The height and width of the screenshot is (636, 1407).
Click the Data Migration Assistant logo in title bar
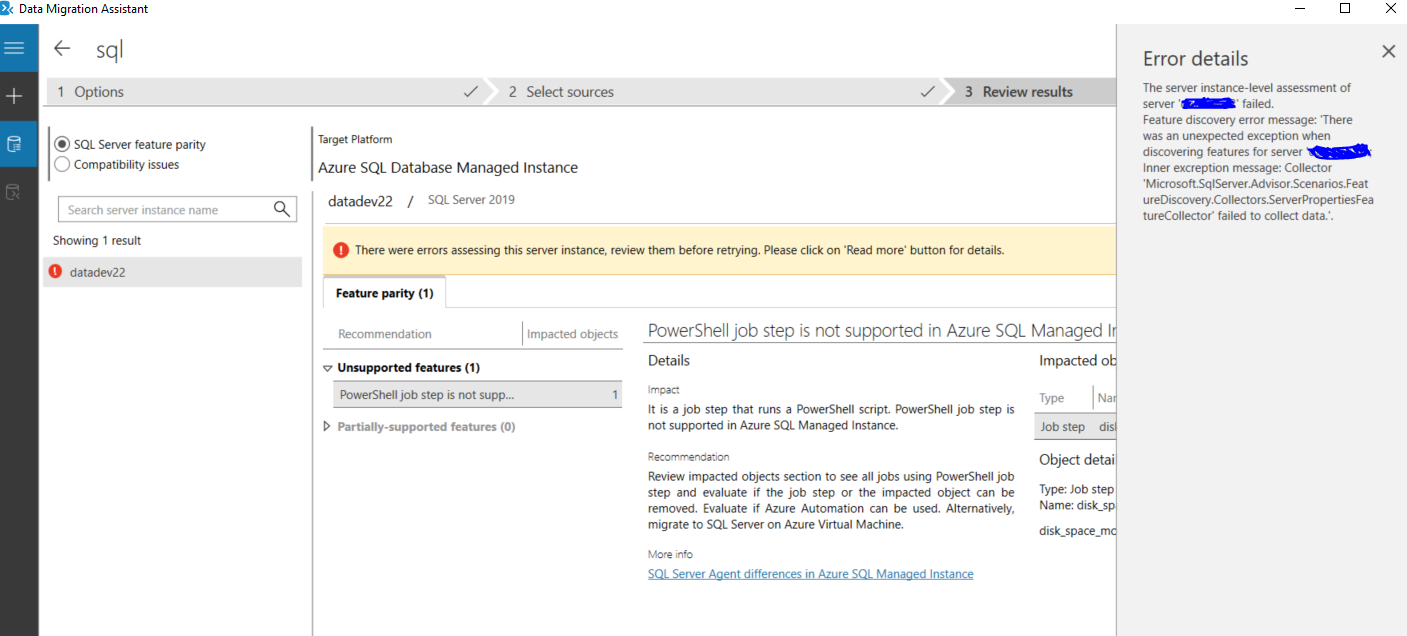click(x=10, y=8)
